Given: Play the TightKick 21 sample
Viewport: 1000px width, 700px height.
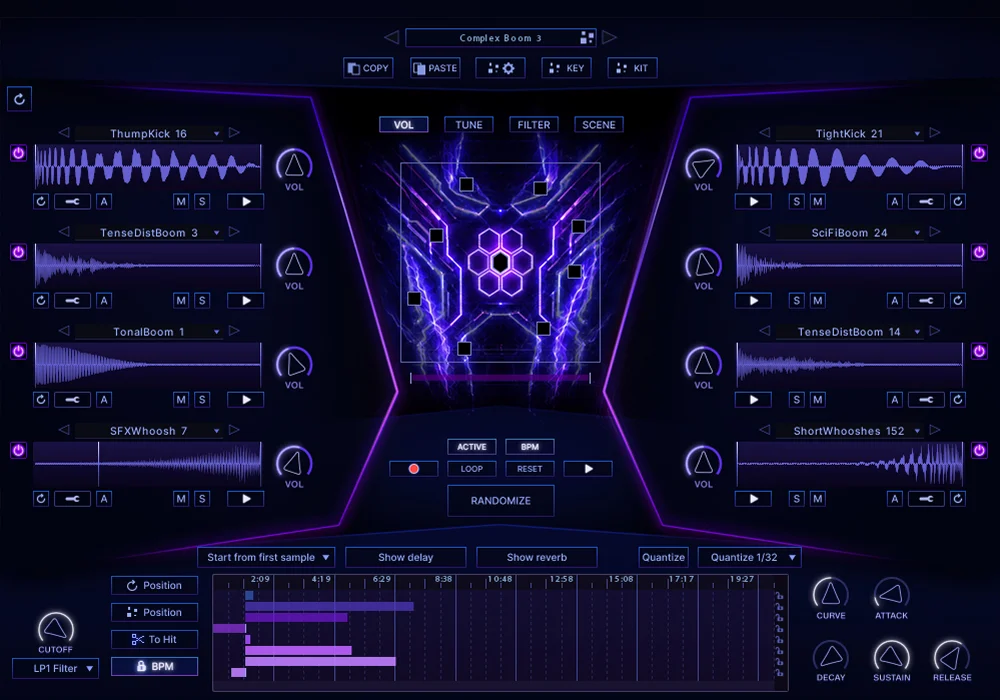Looking at the screenshot, I should point(753,201).
